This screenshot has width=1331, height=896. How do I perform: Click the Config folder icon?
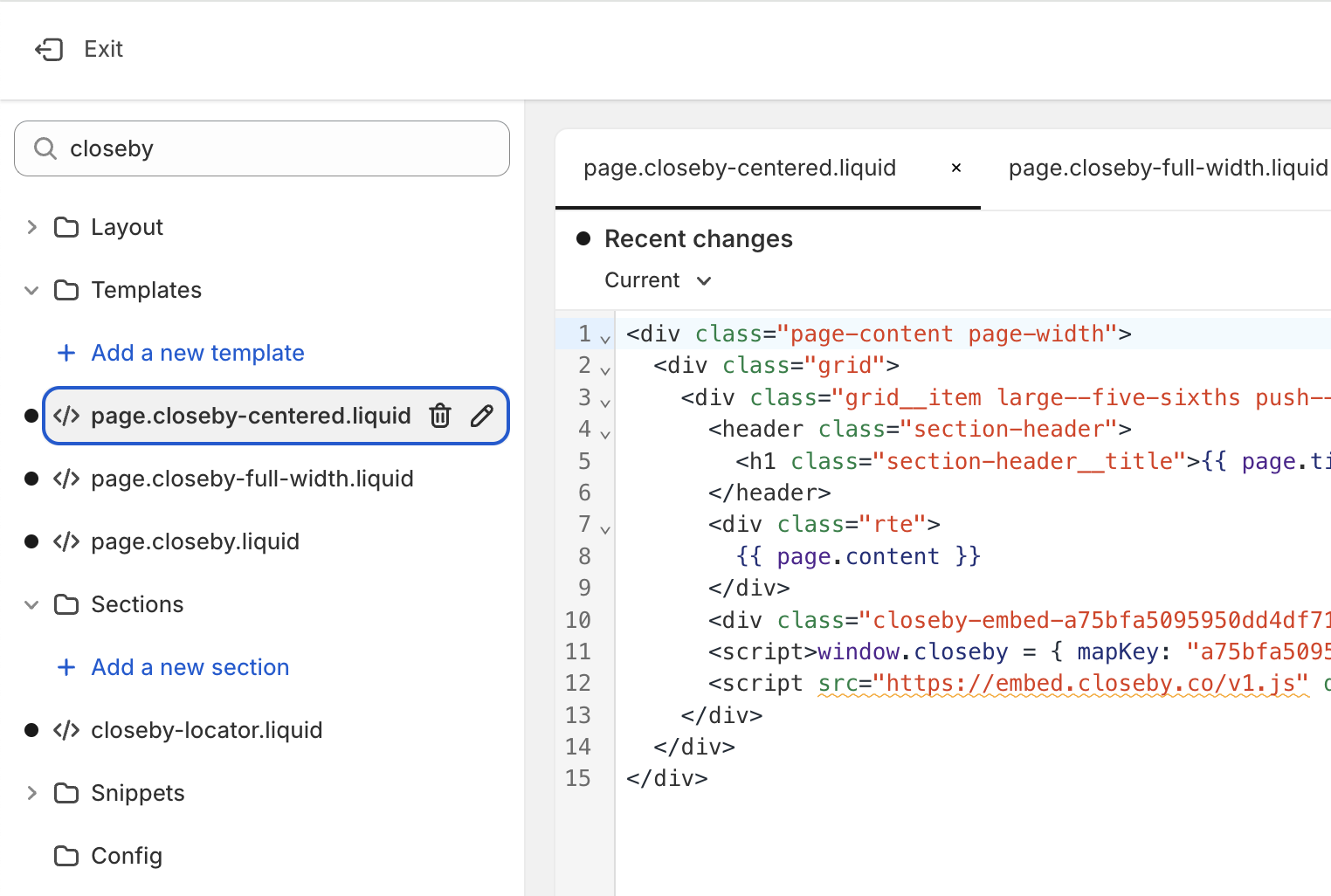coord(66,856)
